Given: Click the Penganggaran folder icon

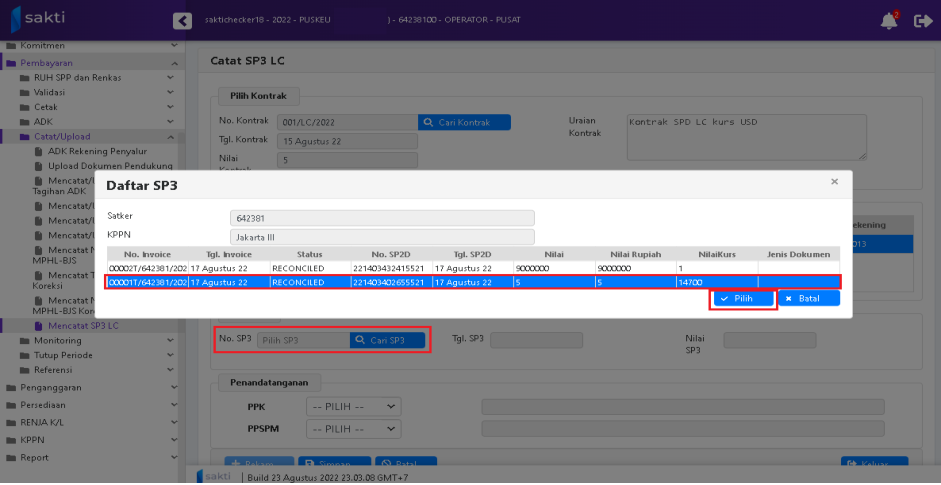Looking at the screenshot, I should tap(11, 387).
